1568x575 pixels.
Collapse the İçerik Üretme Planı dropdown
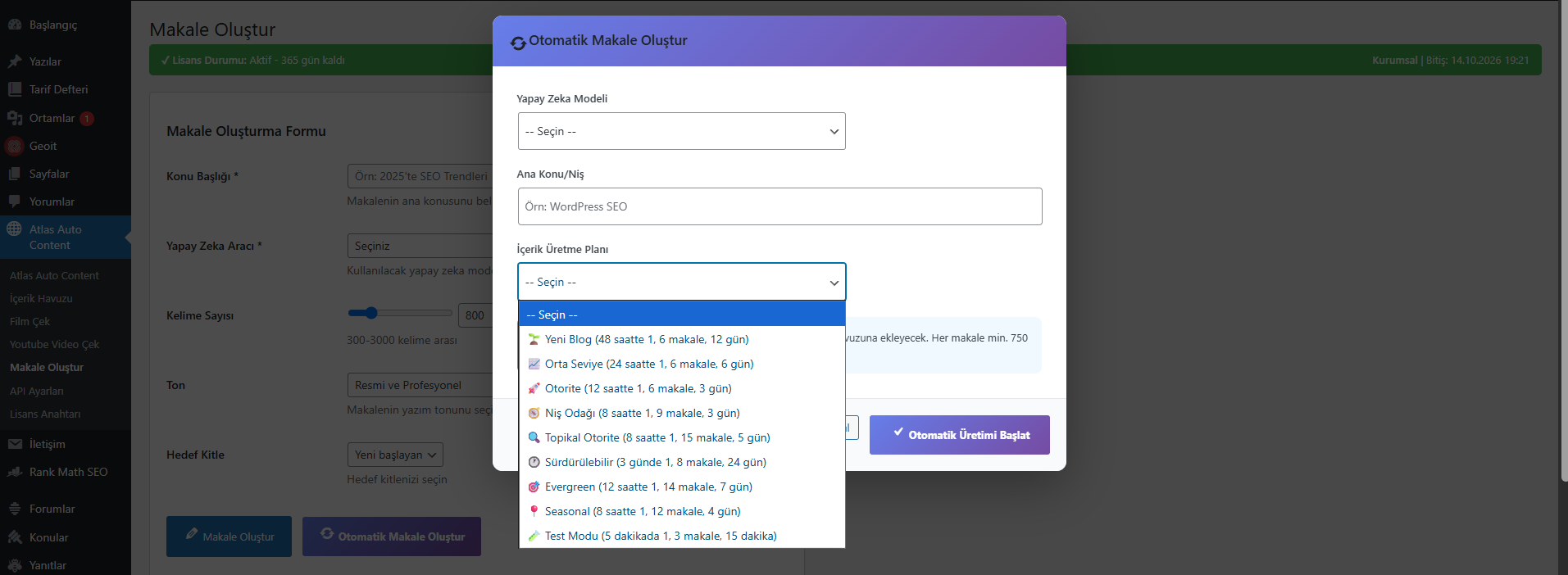[x=681, y=282]
